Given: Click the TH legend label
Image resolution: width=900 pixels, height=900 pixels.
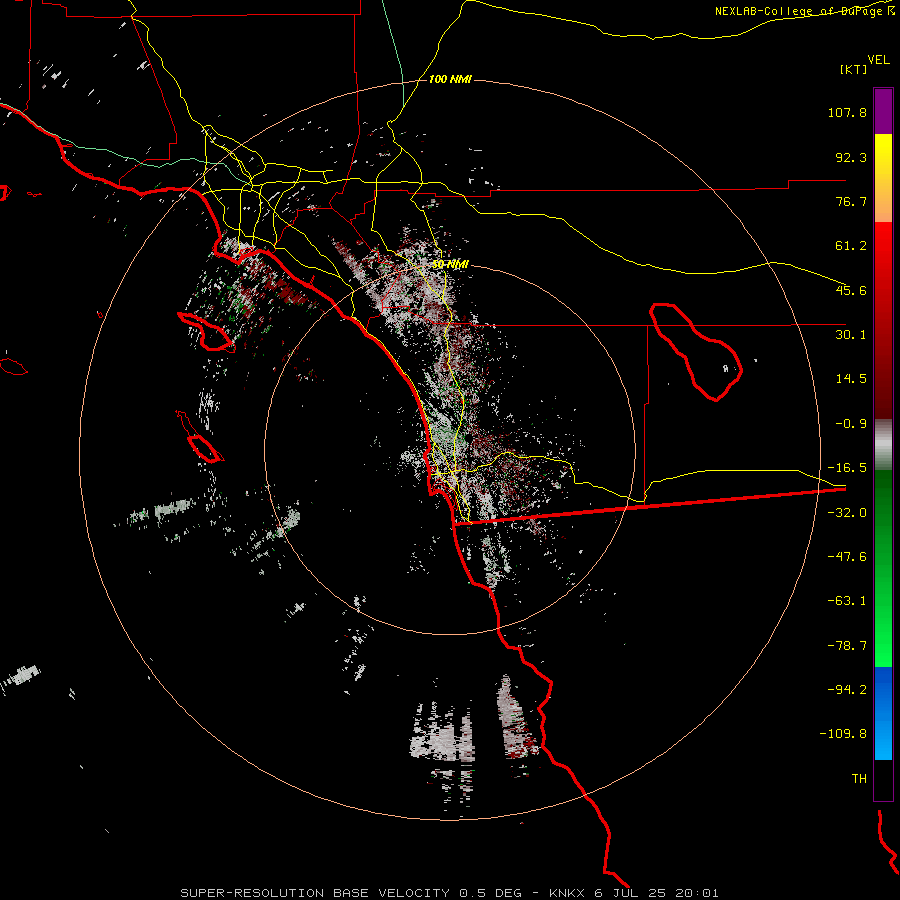Looking at the screenshot, I should [859, 778].
